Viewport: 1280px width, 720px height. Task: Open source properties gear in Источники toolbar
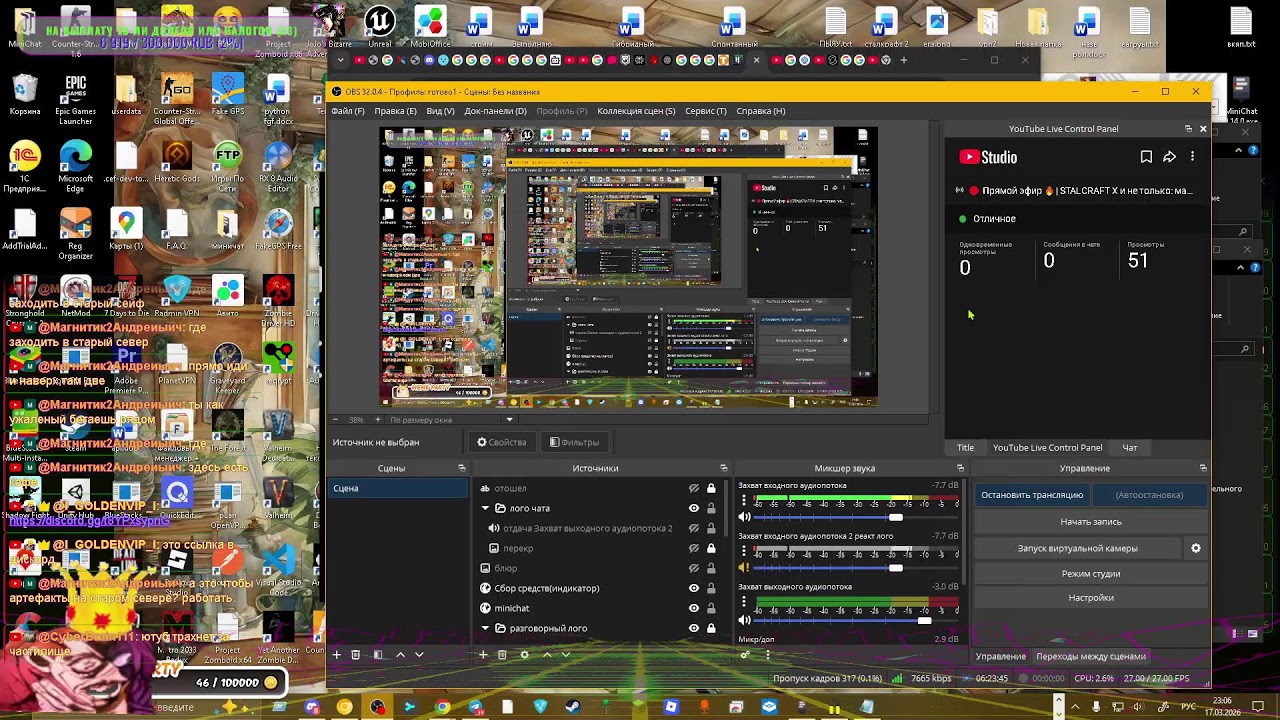524,655
